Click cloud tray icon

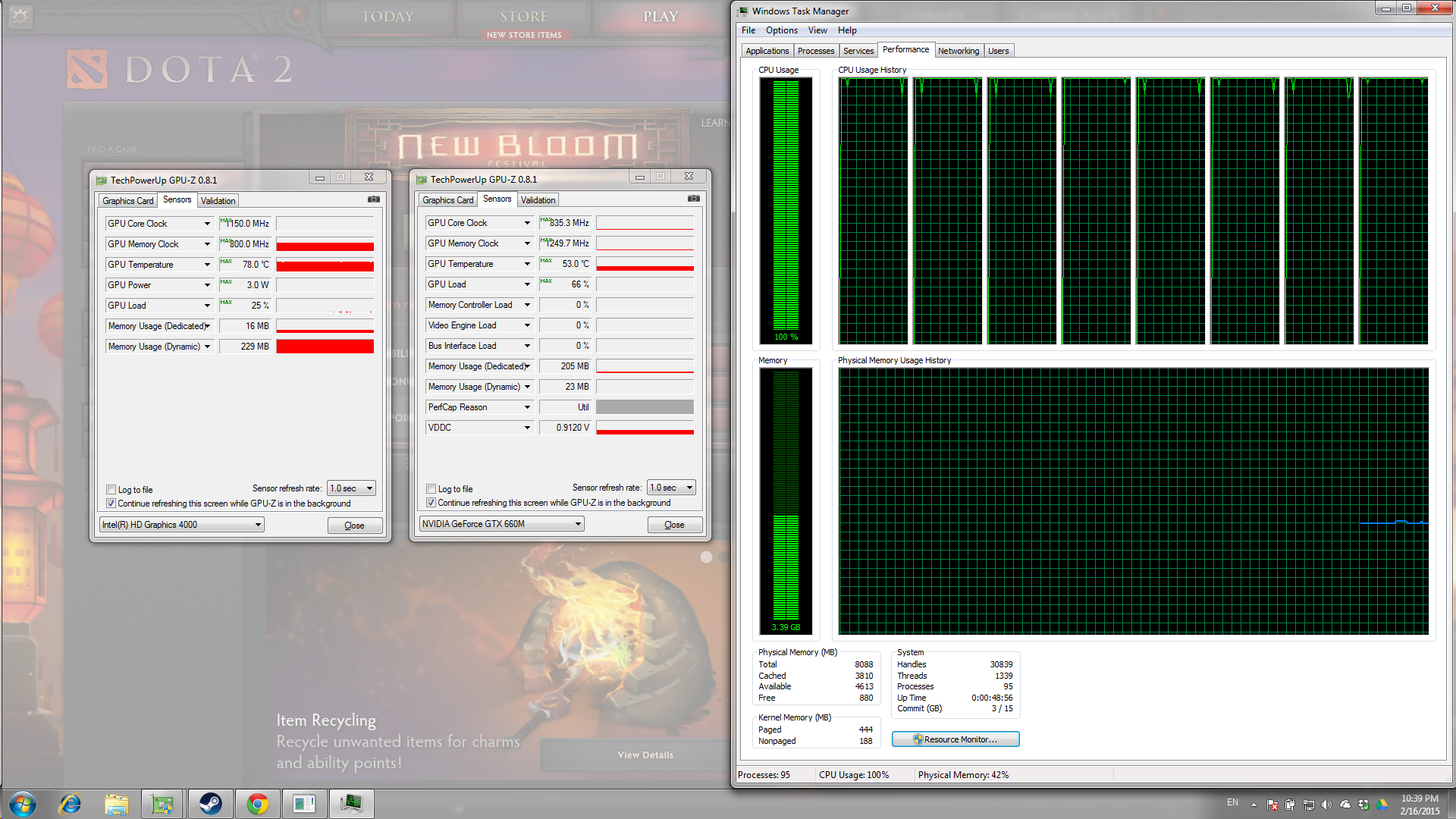point(1345,805)
